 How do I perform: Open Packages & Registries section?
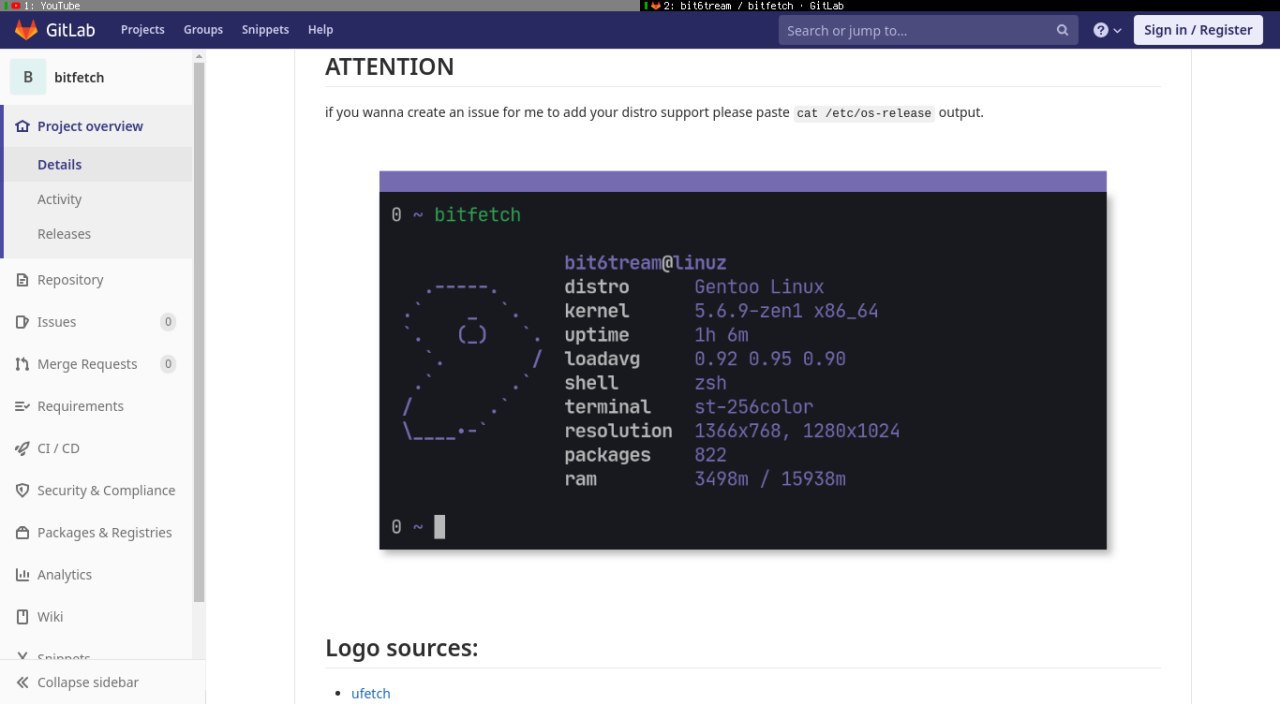[x=104, y=532]
